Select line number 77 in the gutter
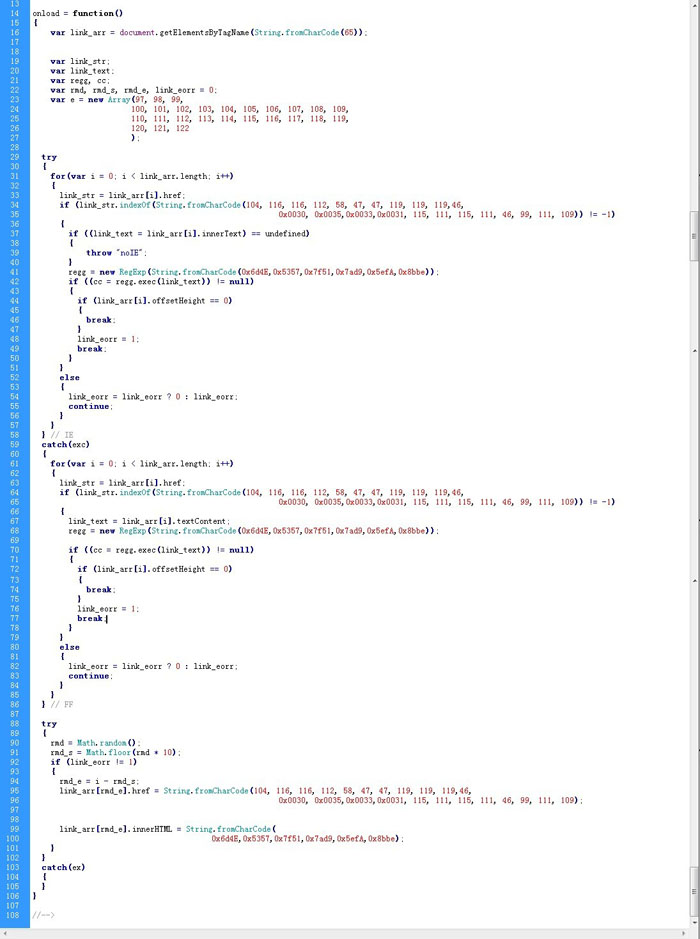The image size is (700, 939). pos(15,618)
